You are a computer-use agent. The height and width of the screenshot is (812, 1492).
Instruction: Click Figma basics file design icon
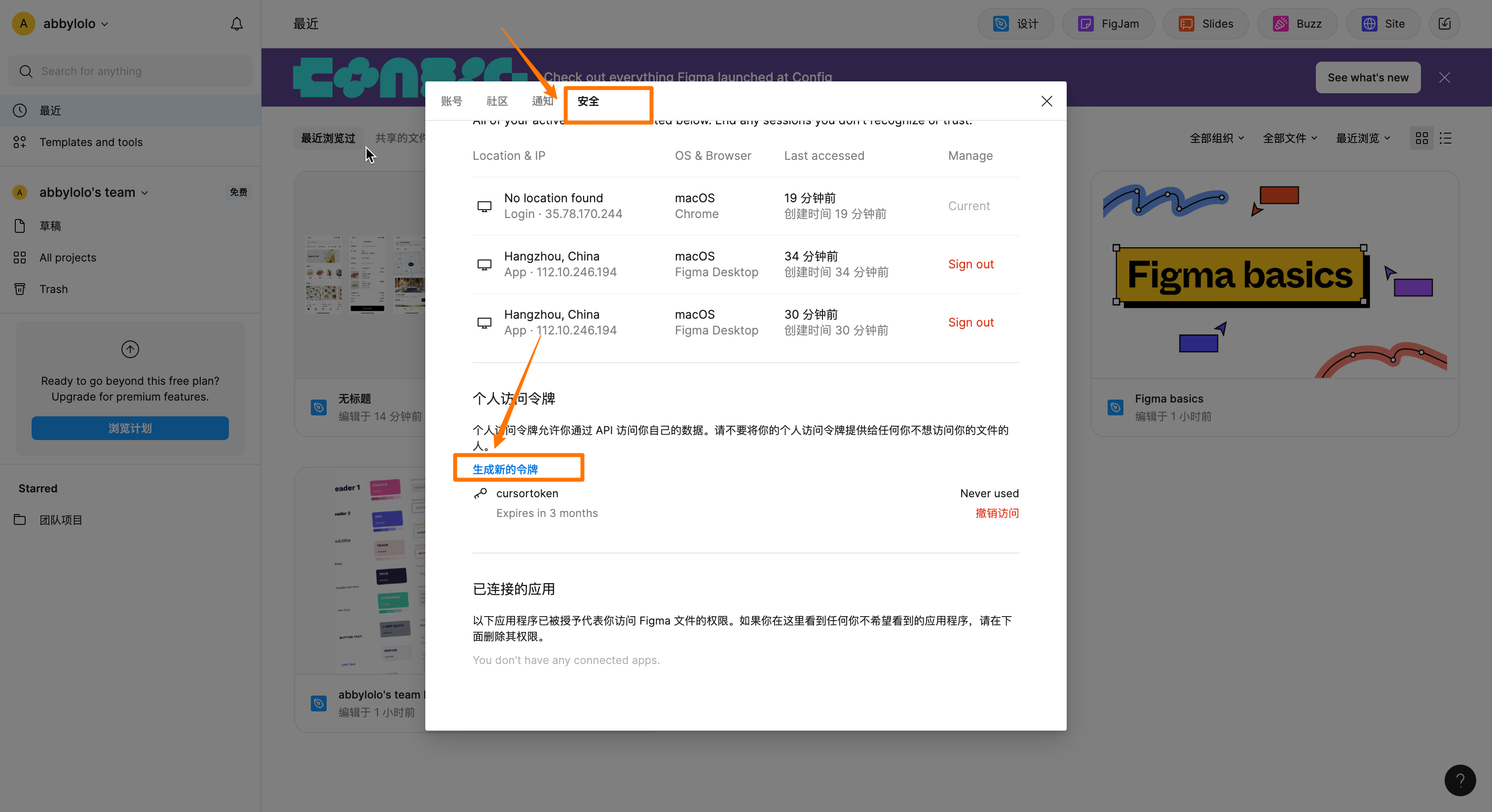point(1115,407)
